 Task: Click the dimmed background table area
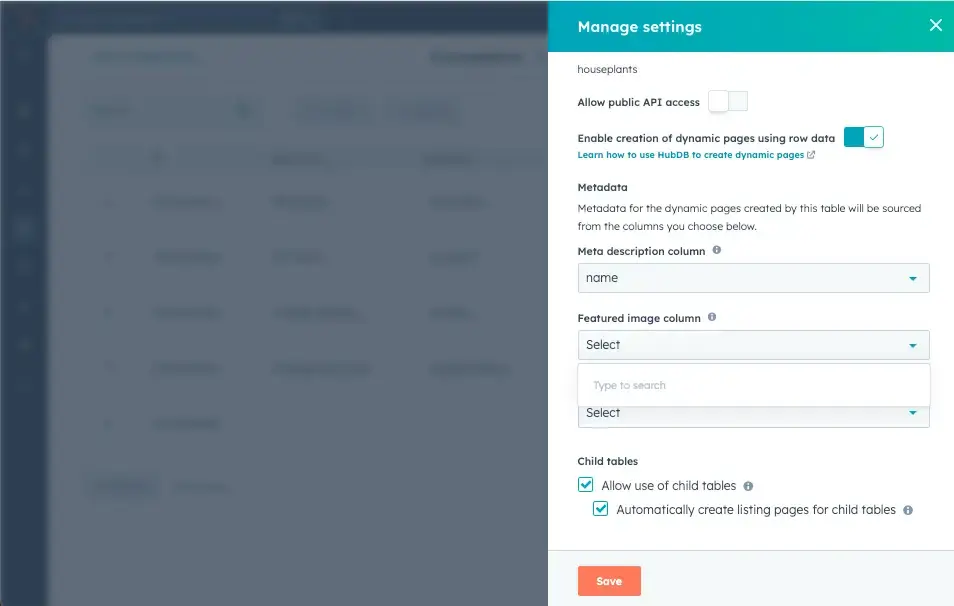[x=300, y=300]
